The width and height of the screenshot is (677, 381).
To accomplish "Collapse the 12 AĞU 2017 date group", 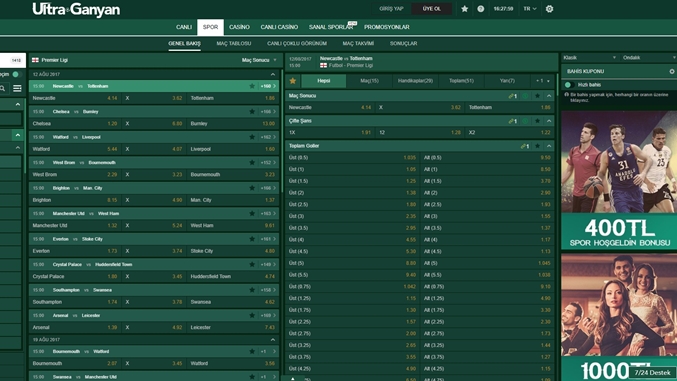I will click(x=273, y=74).
